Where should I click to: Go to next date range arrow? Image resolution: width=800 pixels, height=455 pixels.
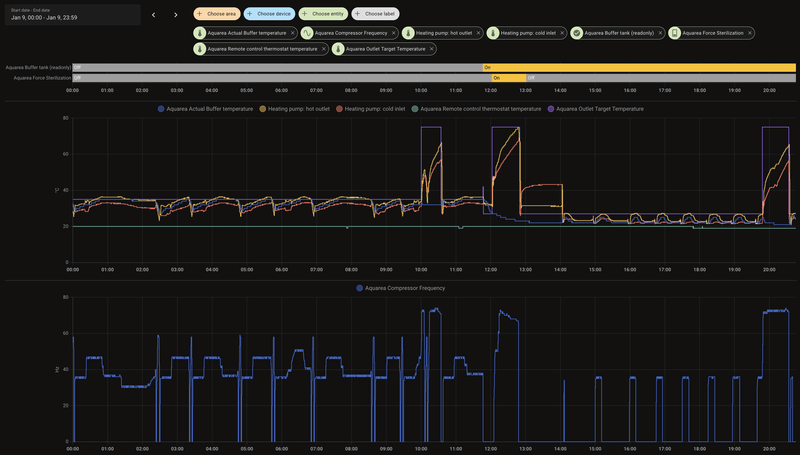176,15
